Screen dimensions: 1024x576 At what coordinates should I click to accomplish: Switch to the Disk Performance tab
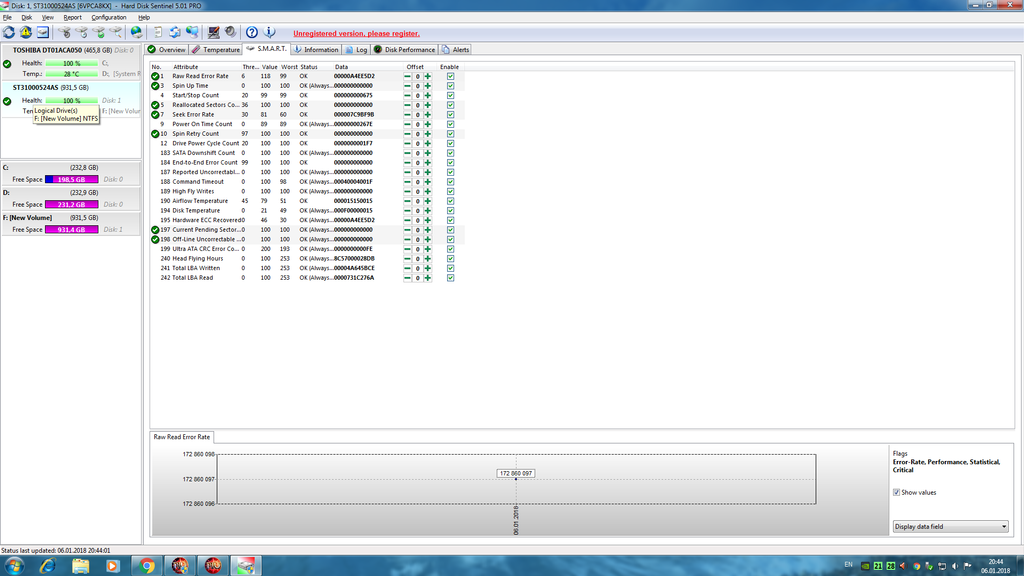[404, 50]
